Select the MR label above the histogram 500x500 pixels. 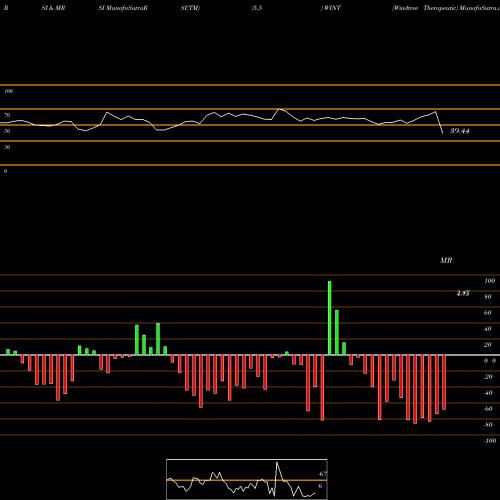446,260
